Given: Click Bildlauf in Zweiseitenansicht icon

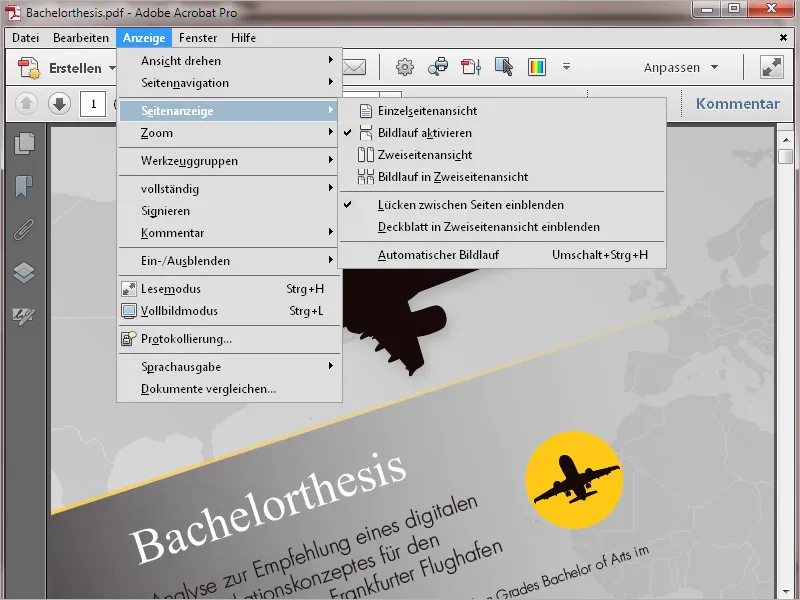Looking at the screenshot, I should [365, 177].
